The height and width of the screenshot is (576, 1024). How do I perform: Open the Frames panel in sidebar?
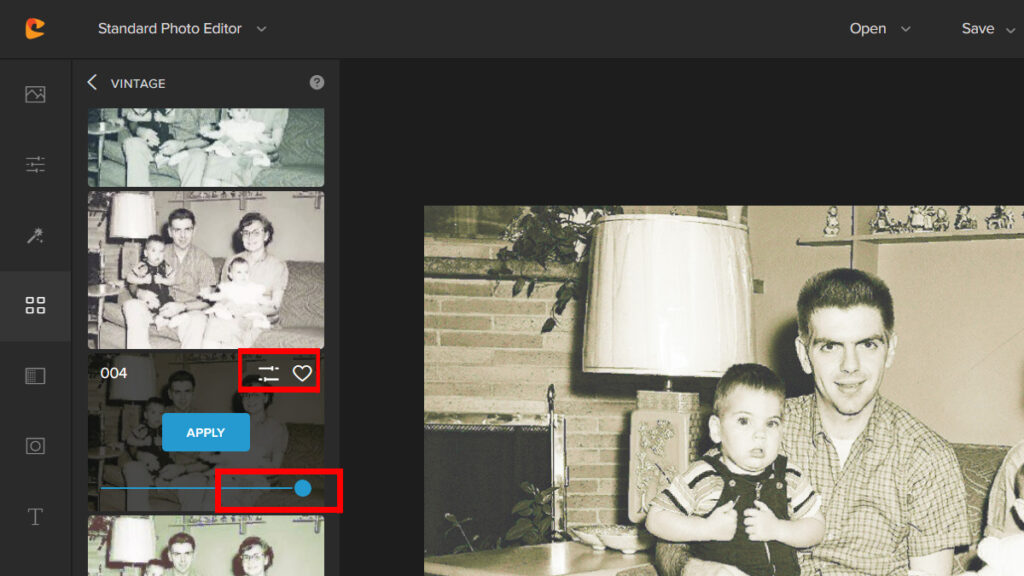(x=35, y=446)
